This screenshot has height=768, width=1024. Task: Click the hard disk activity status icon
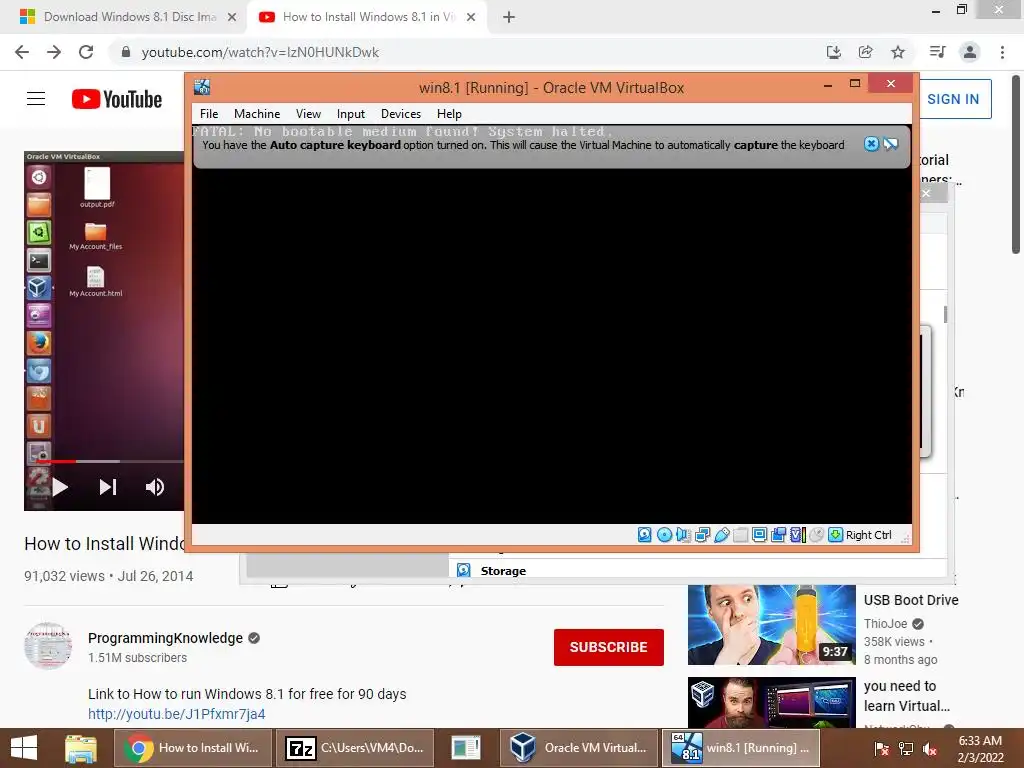click(645, 535)
